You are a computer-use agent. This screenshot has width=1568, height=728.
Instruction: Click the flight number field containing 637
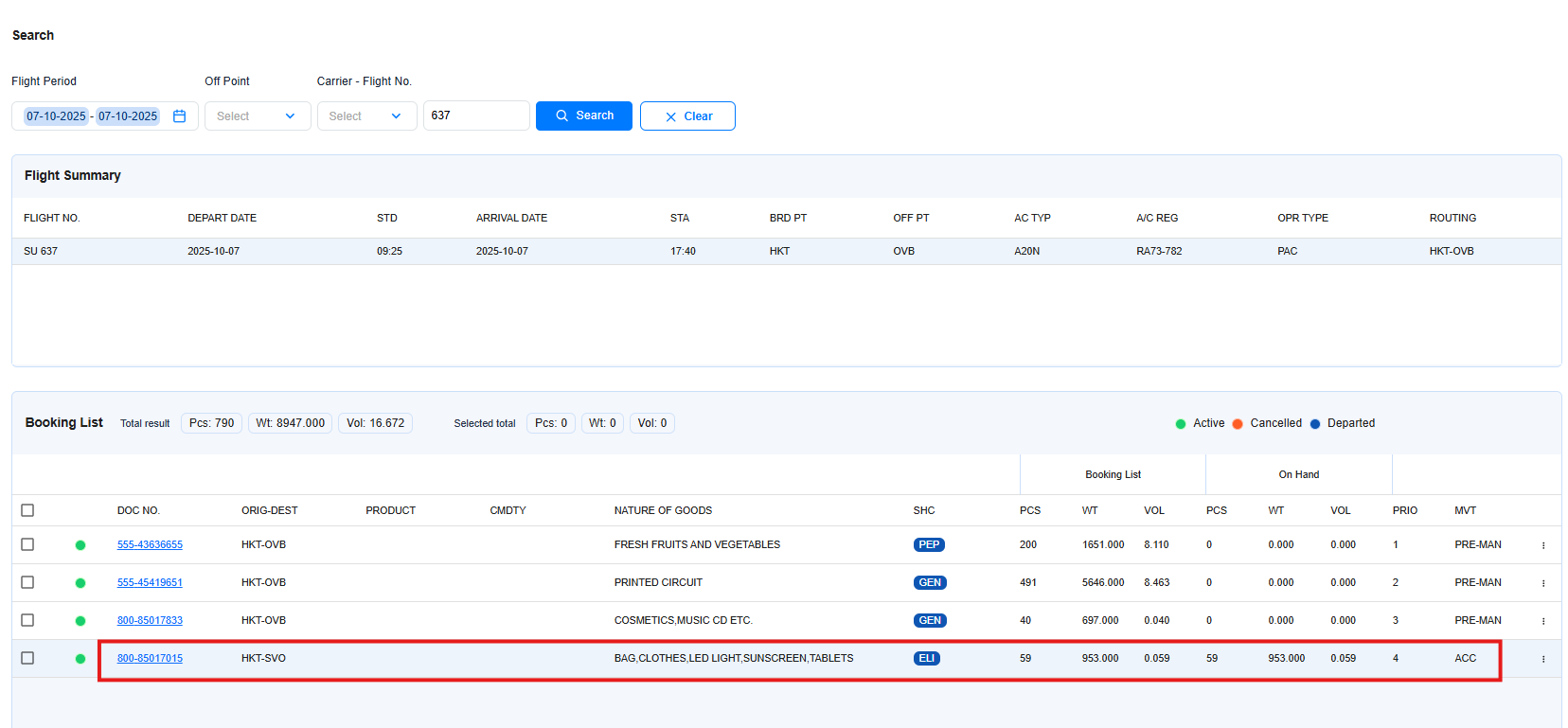point(475,115)
